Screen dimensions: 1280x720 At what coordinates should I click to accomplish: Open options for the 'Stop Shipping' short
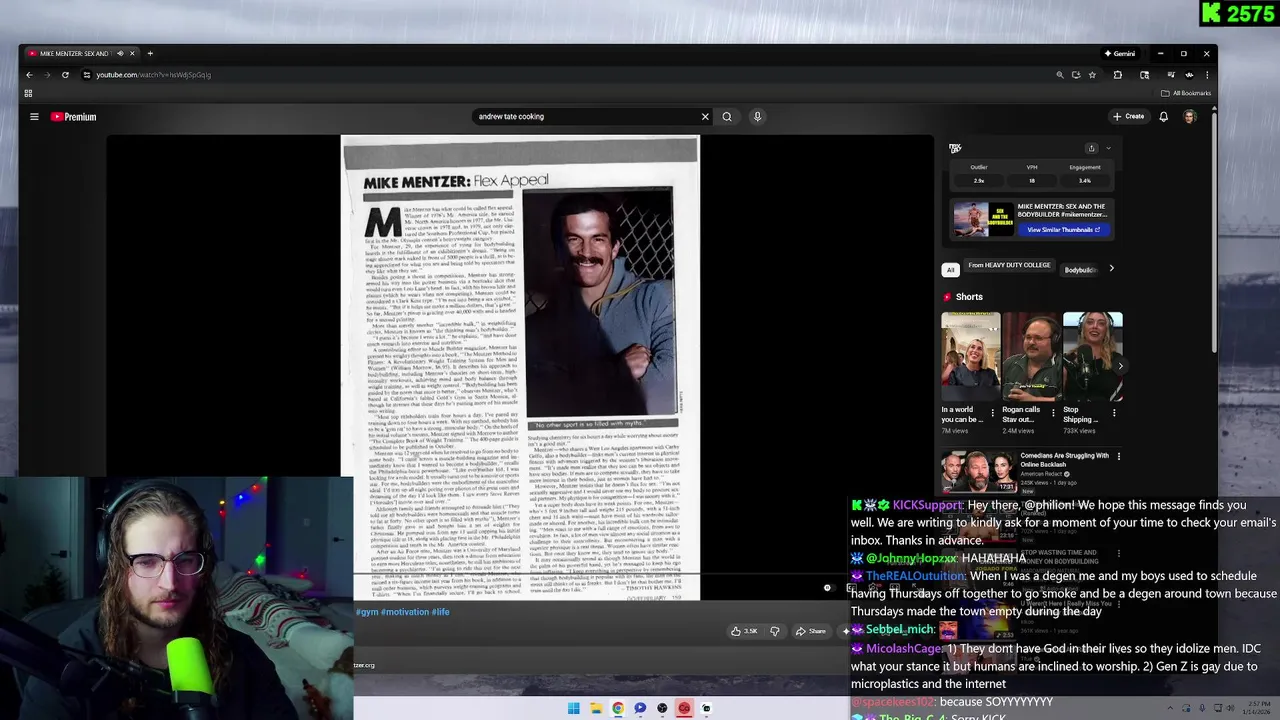click(x=1114, y=413)
